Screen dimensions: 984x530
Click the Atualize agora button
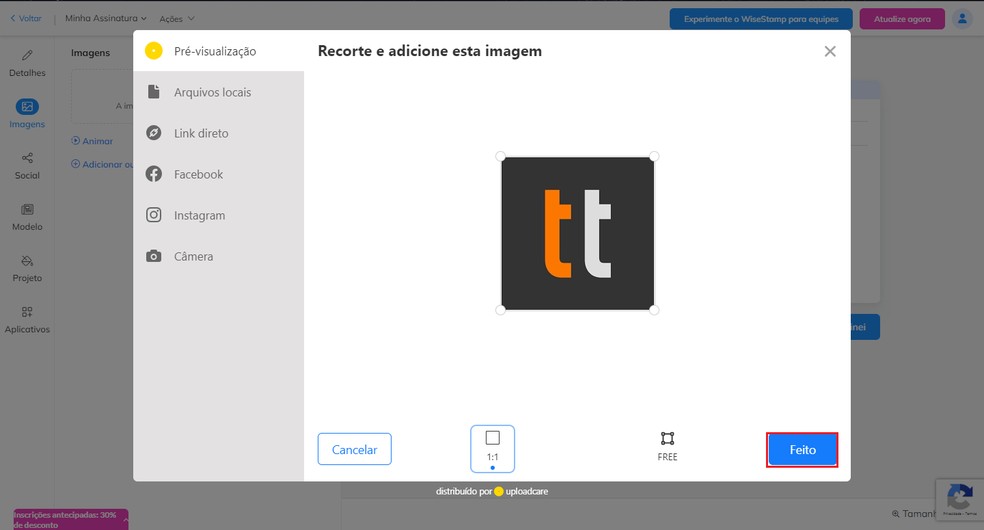pos(902,19)
